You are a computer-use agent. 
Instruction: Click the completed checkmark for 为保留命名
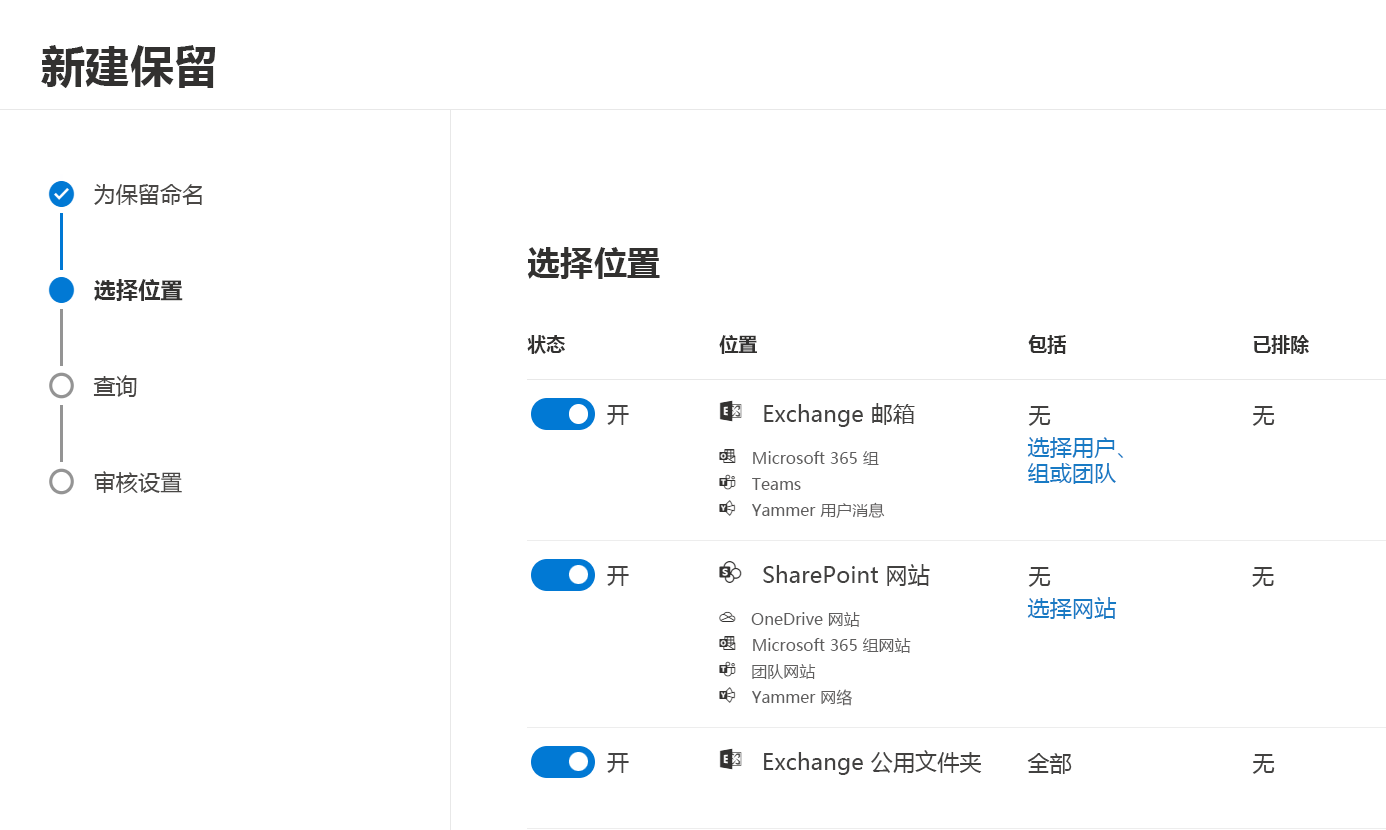coord(62,194)
